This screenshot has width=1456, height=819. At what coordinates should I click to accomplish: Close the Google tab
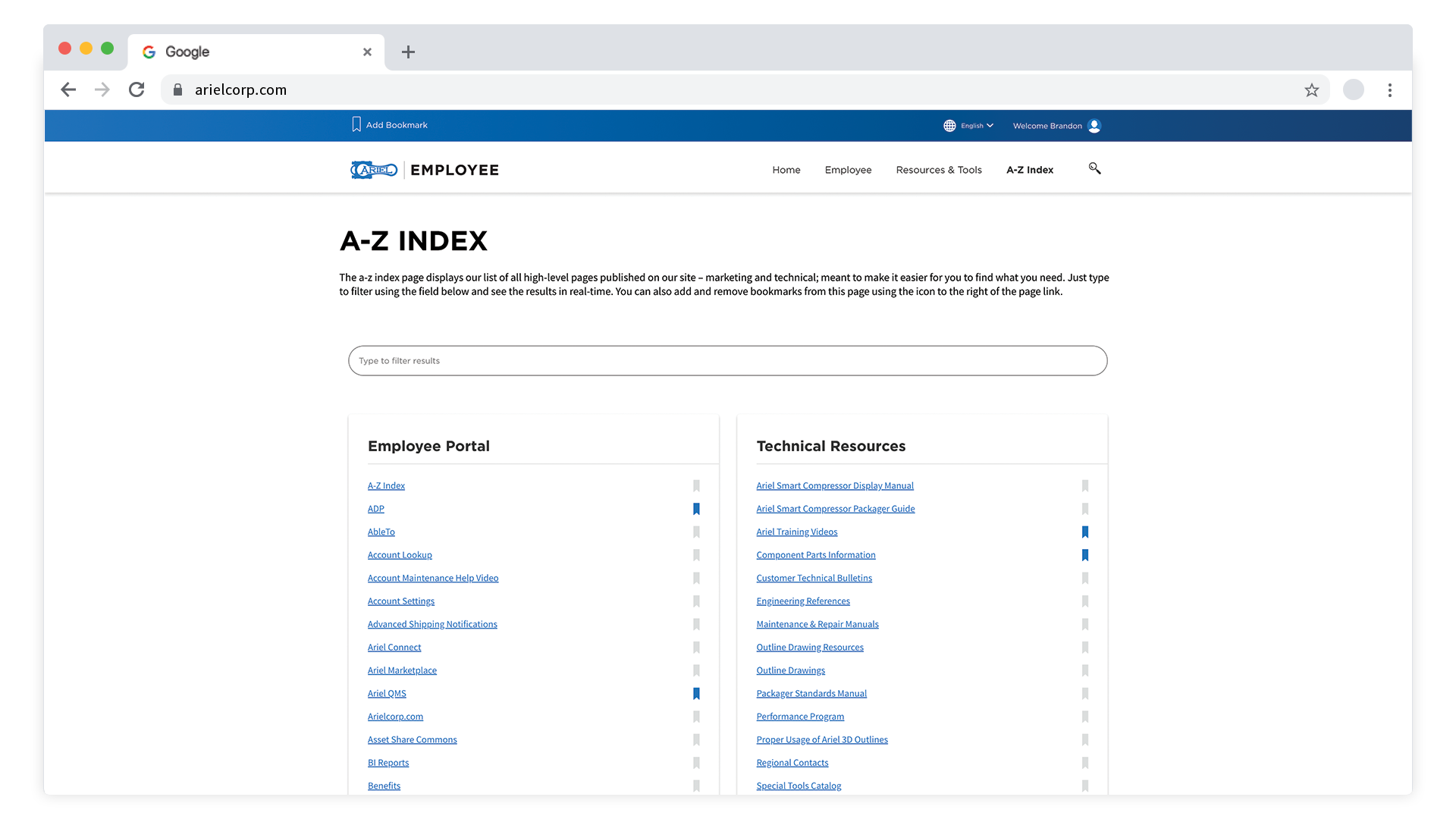pyautogui.click(x=367, y=52)
